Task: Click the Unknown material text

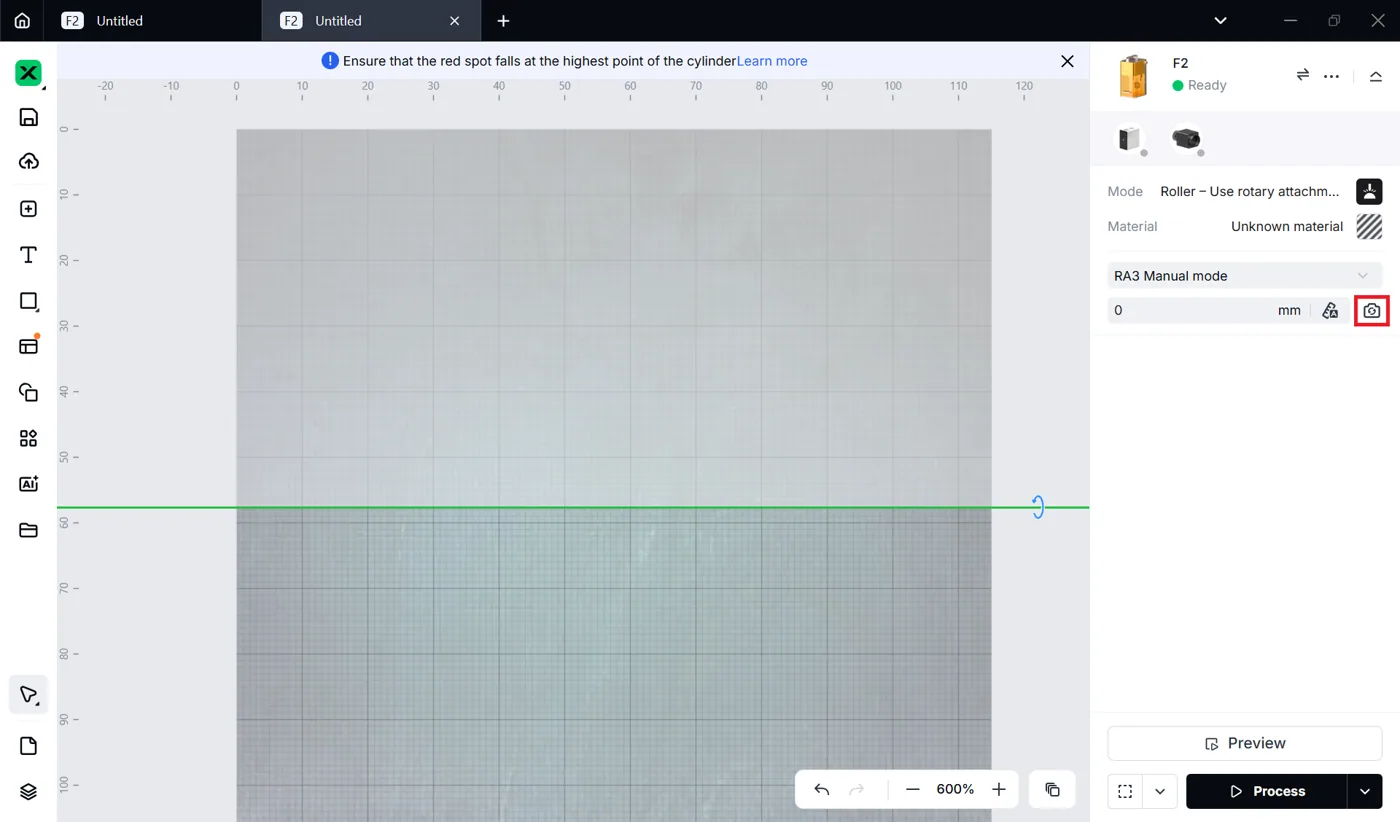Action: click(1287, 226)
